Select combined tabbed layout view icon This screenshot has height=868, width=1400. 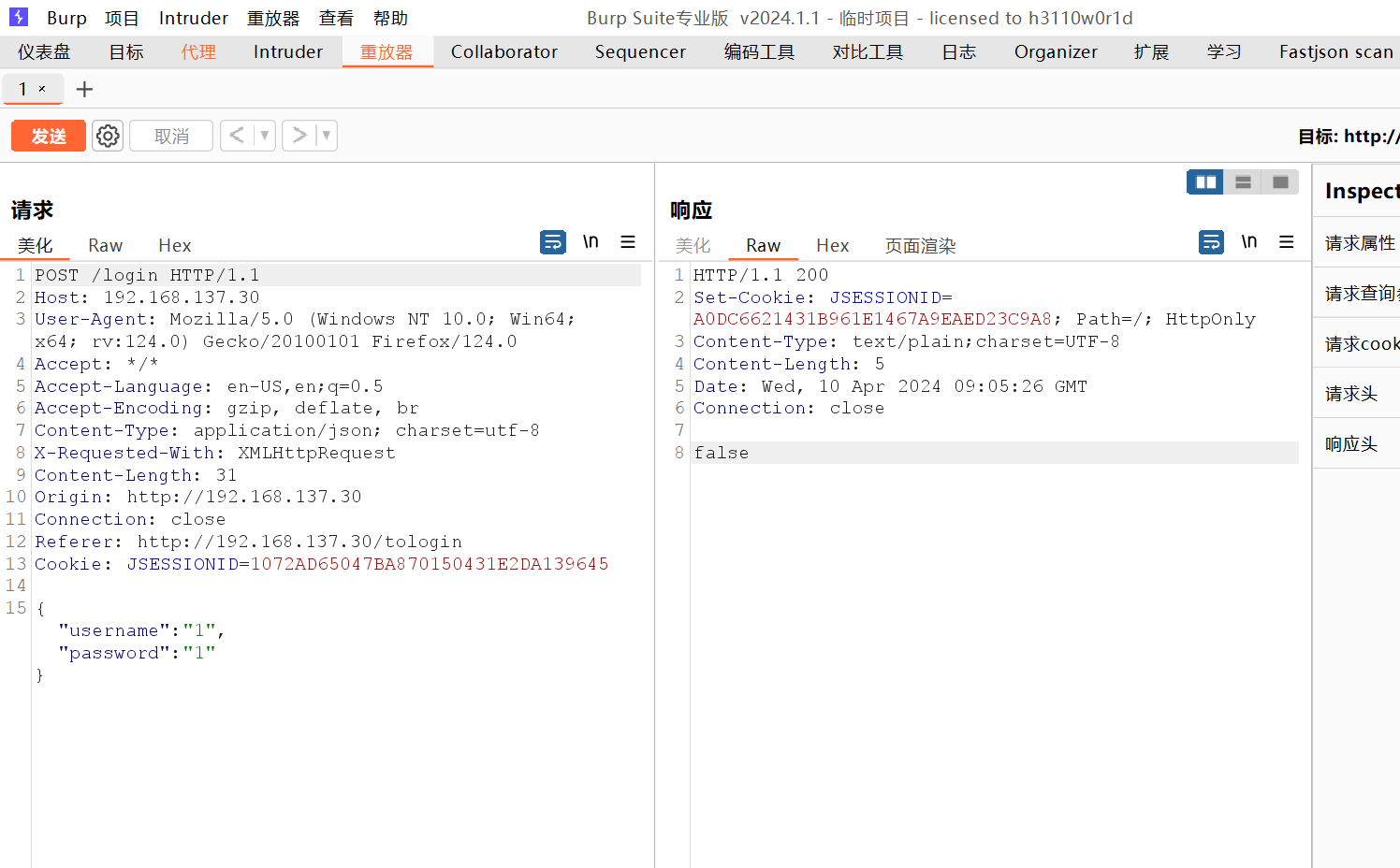pyautogui.click(x=1280, y=182)
